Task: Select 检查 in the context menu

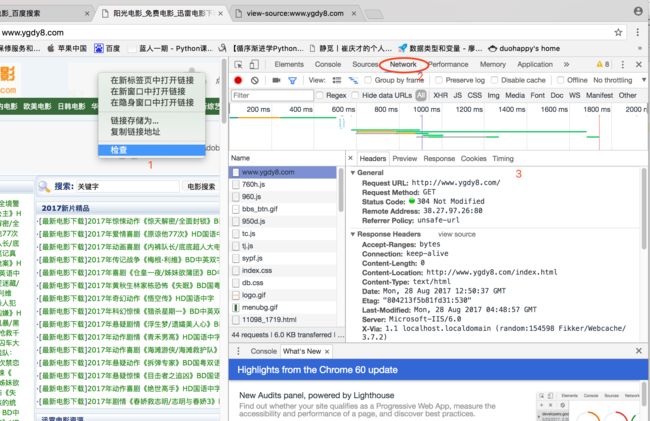Action: 152,150
